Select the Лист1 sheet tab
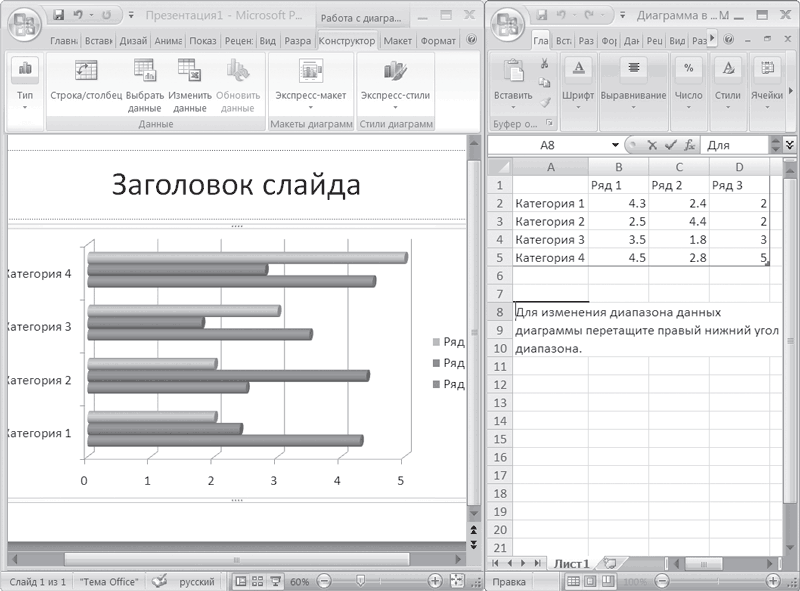Image resolution: width=800 pixels, height=591 pixels. click(572, 564)
